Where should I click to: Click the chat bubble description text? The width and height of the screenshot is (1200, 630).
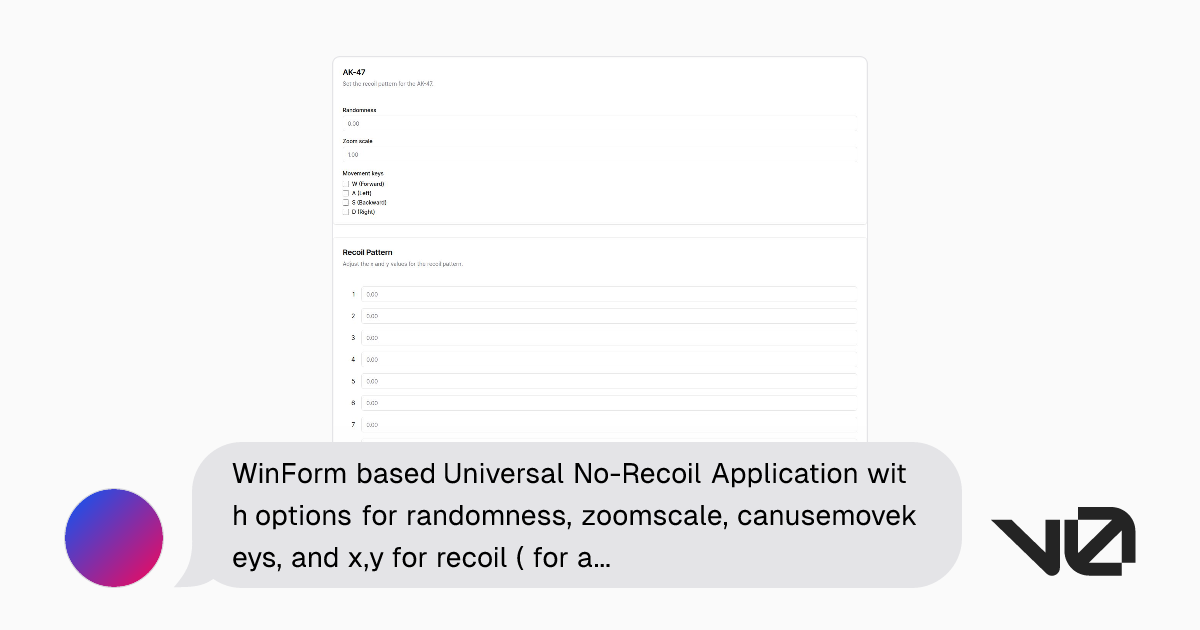[x=575, y=515]
